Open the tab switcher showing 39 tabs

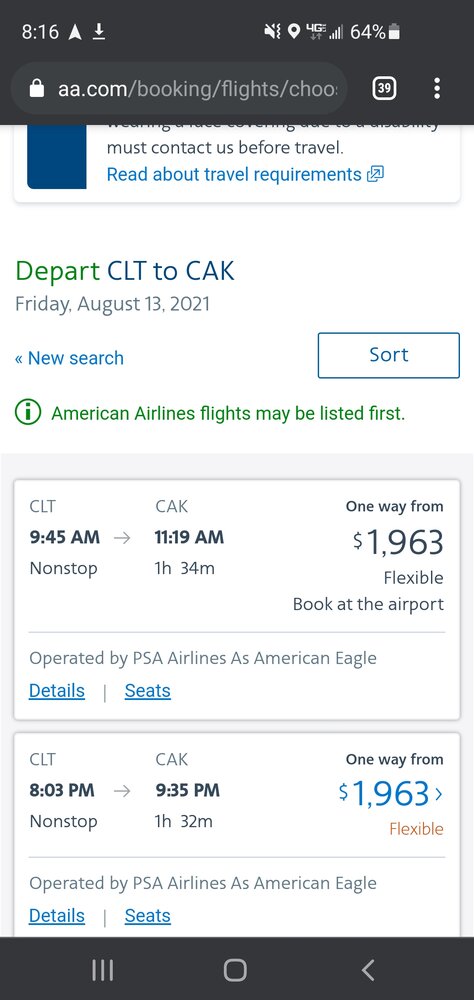(x=383, y=89)
